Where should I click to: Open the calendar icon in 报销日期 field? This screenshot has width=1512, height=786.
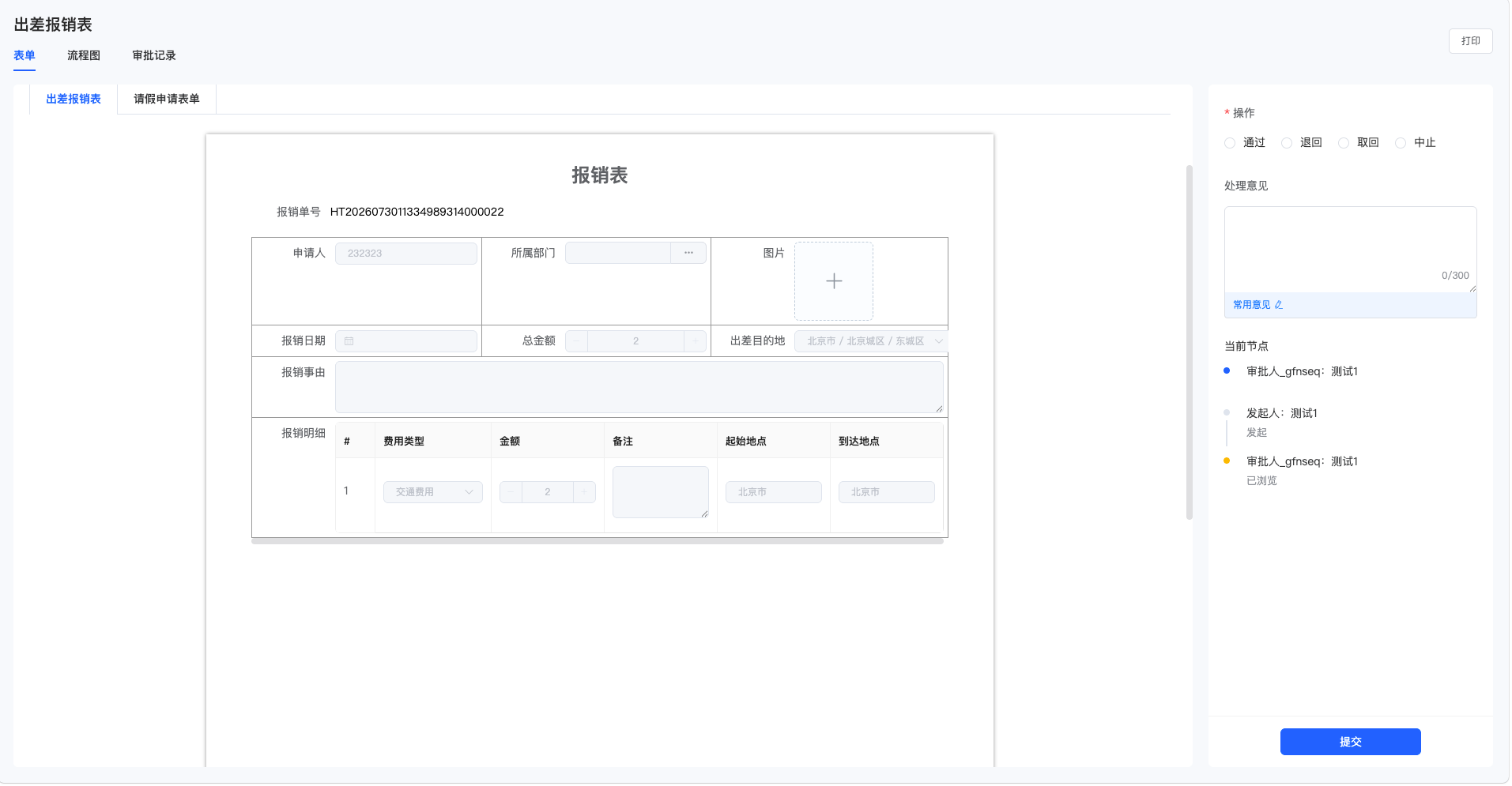pos(349,341)
